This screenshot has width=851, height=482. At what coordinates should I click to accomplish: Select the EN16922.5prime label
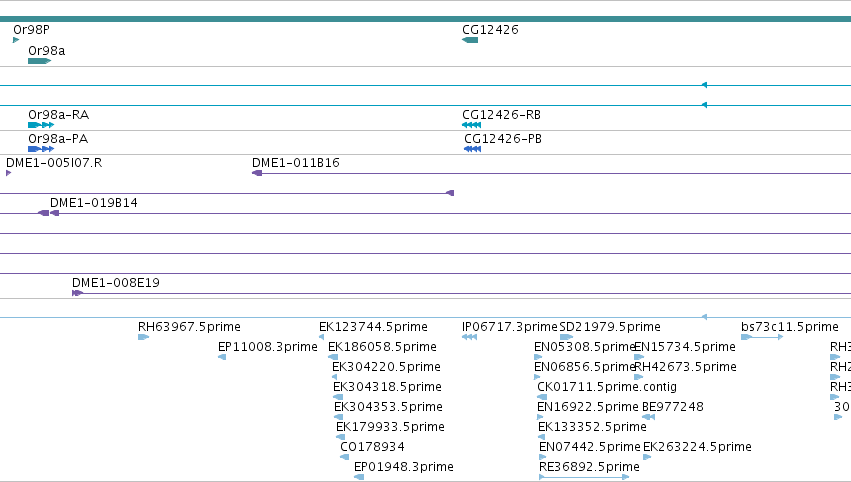coord(588,407)
